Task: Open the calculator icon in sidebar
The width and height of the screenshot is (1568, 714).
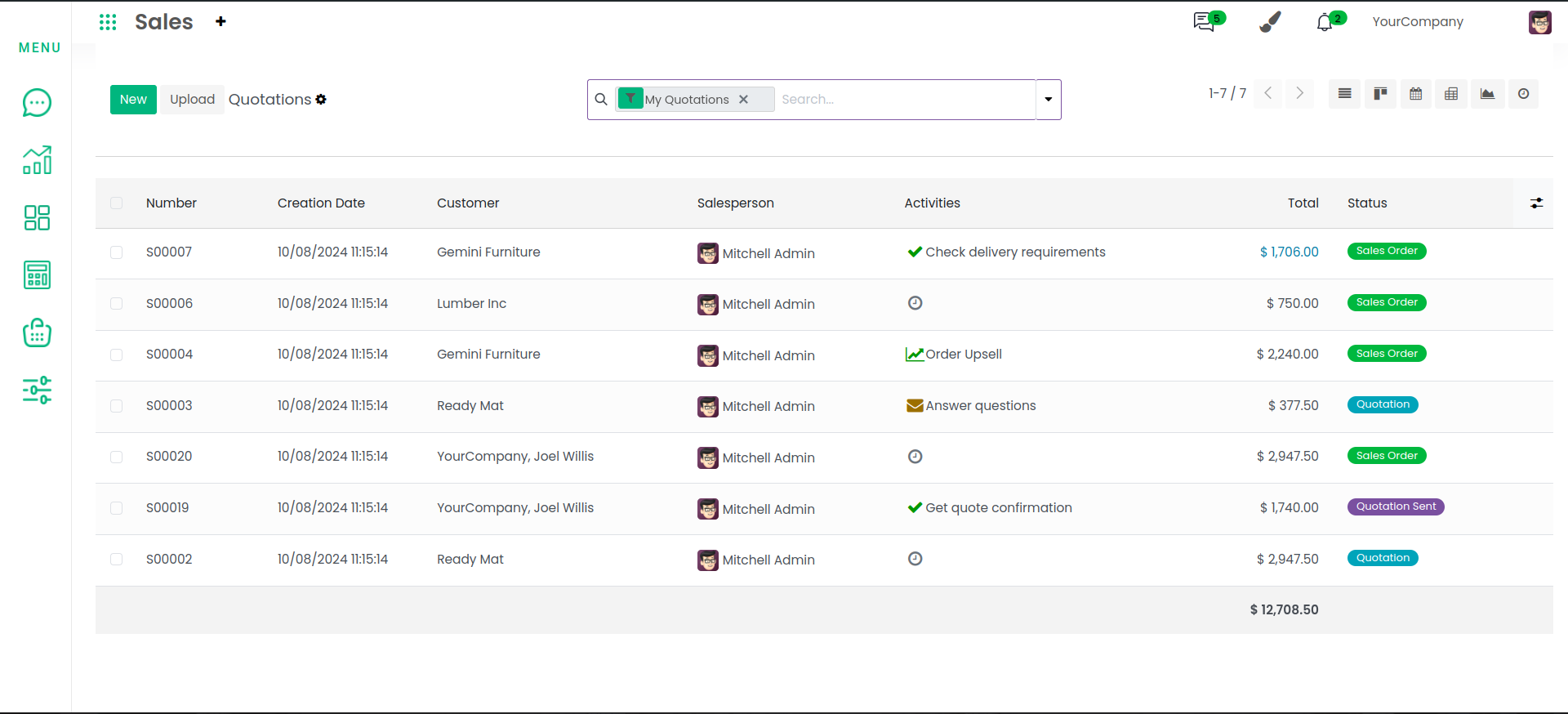Action: click(37, 275)
